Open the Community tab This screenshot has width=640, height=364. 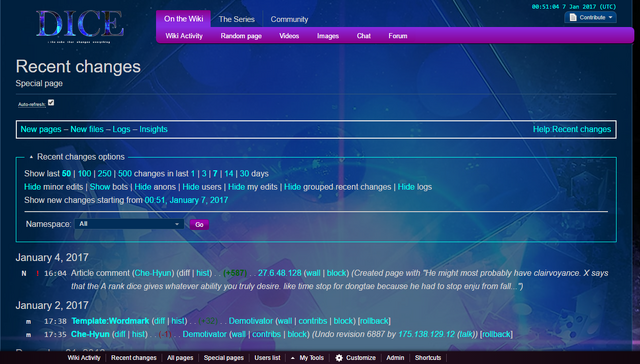tap(289, 19)
